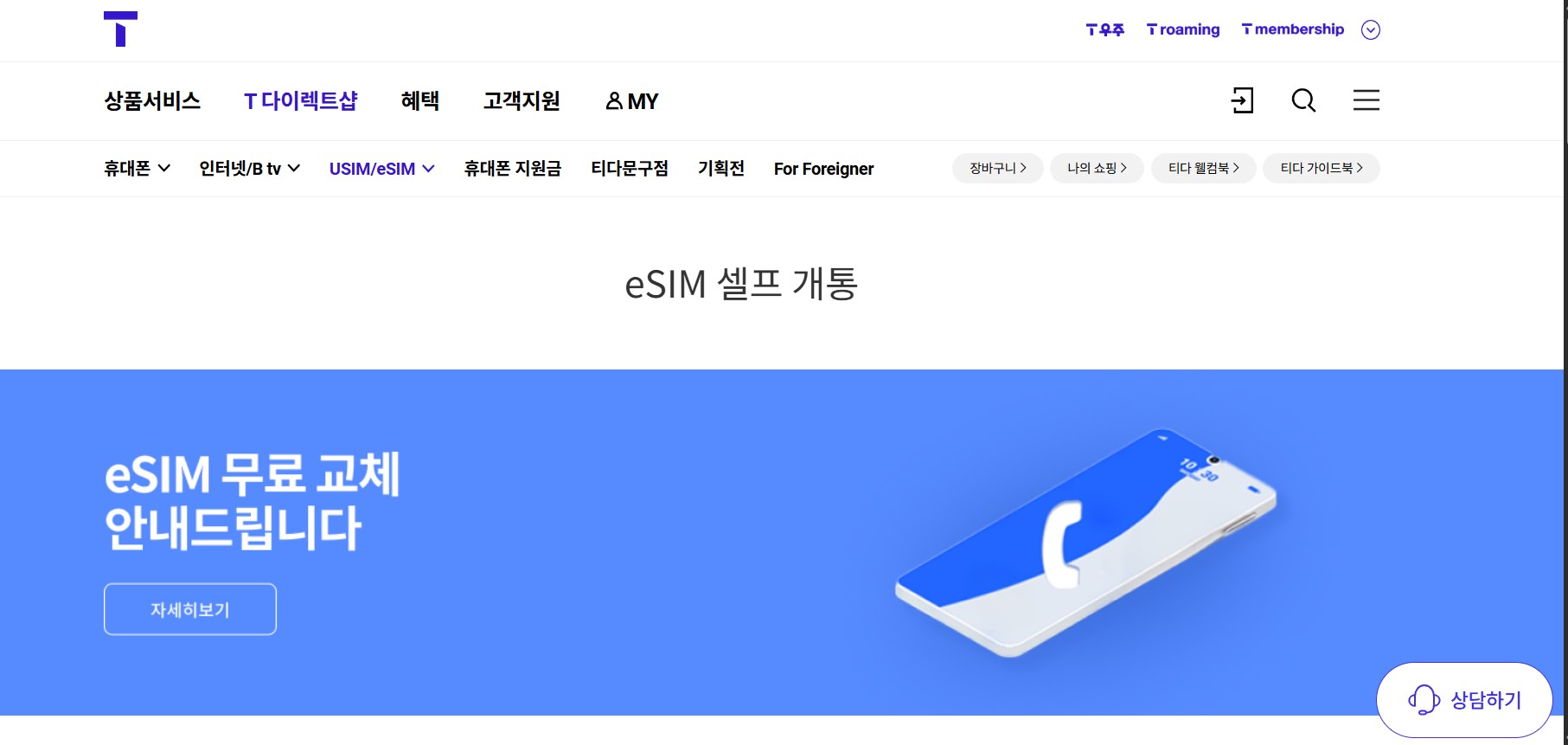Expand the circled chevron beside T membership

pyautogui.click(x=1371, y=29)
